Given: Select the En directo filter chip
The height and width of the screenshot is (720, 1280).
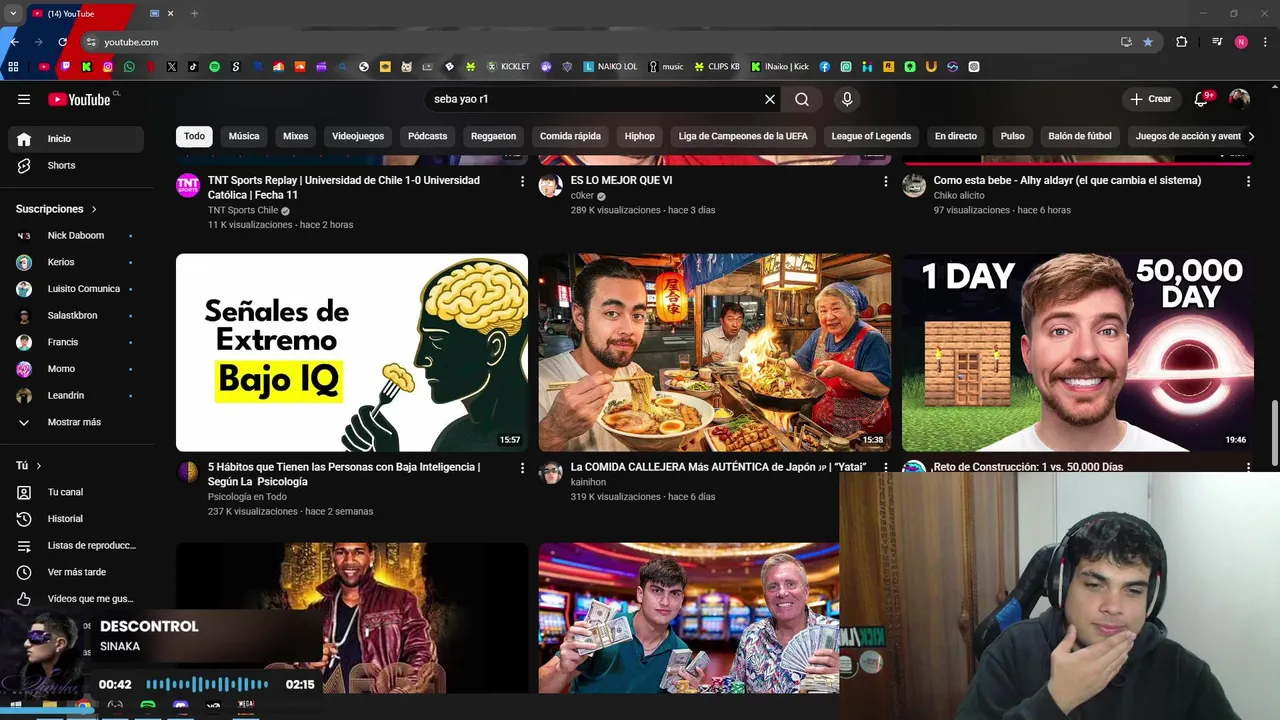Looking at the screenshot, I should pyautogui.click(x=956, y=136).
